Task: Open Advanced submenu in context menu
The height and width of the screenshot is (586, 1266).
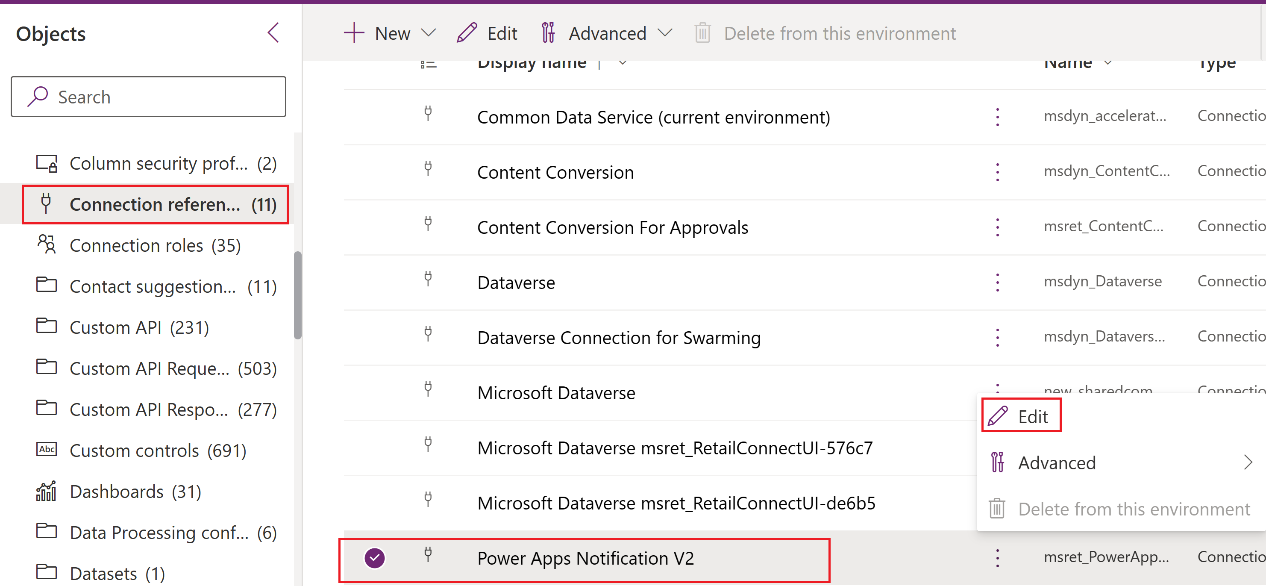Action: click(x=1121, y=462)
